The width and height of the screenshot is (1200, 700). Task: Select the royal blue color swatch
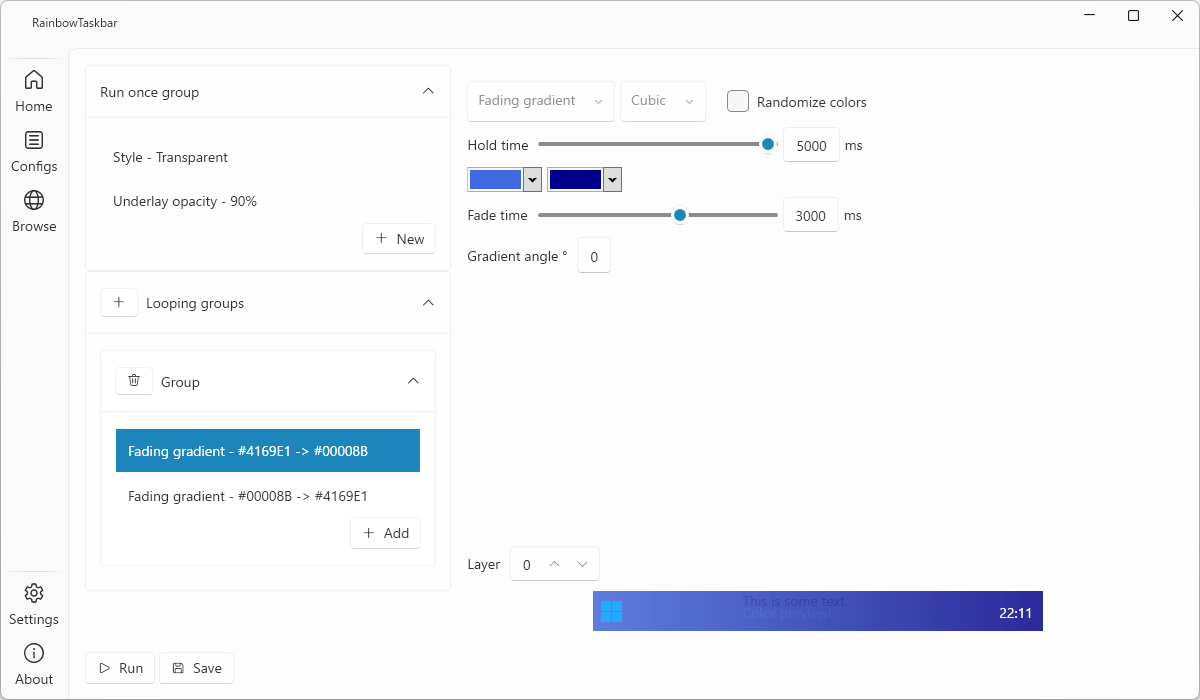495,179
